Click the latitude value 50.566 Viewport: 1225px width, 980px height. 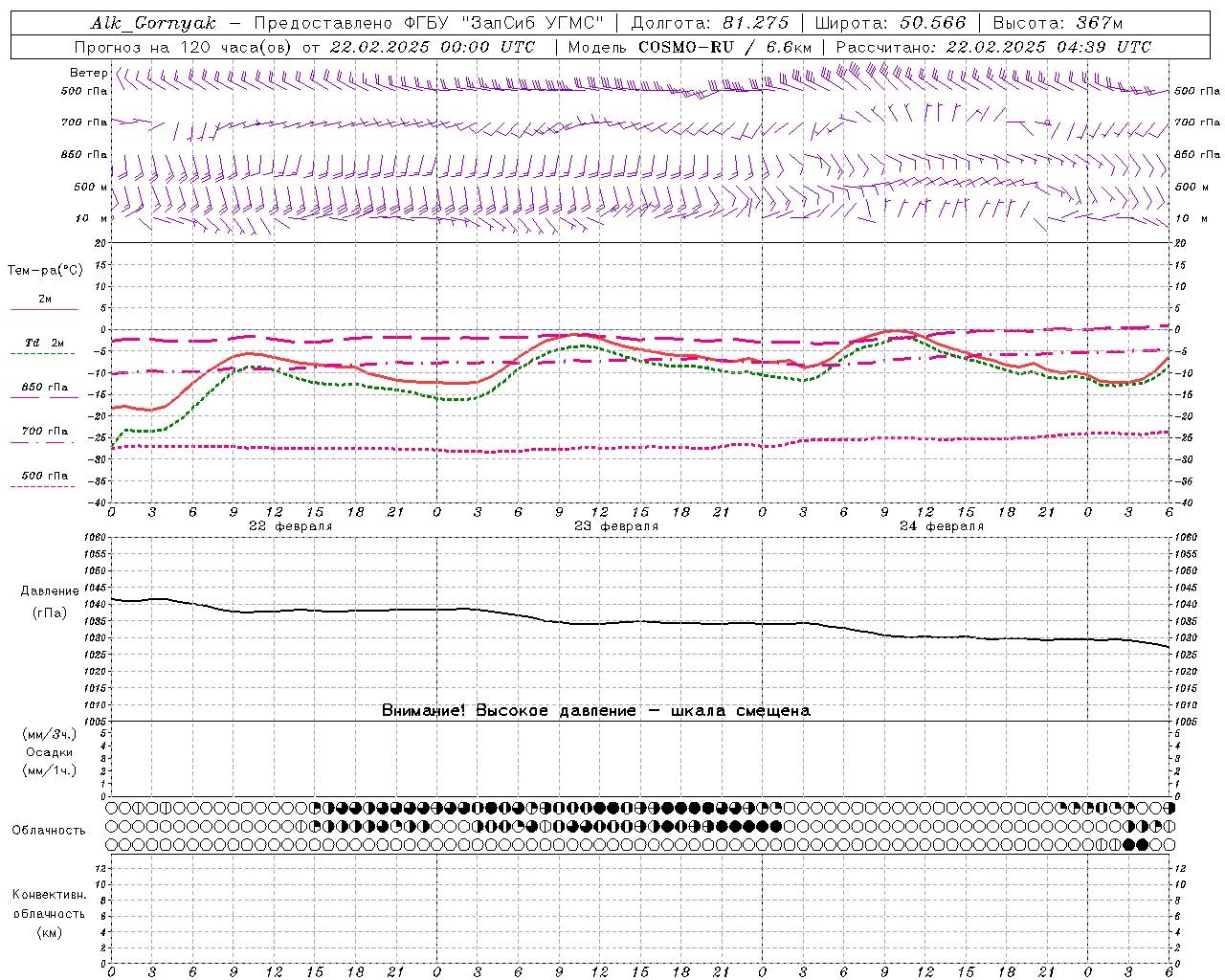(933, 23)
